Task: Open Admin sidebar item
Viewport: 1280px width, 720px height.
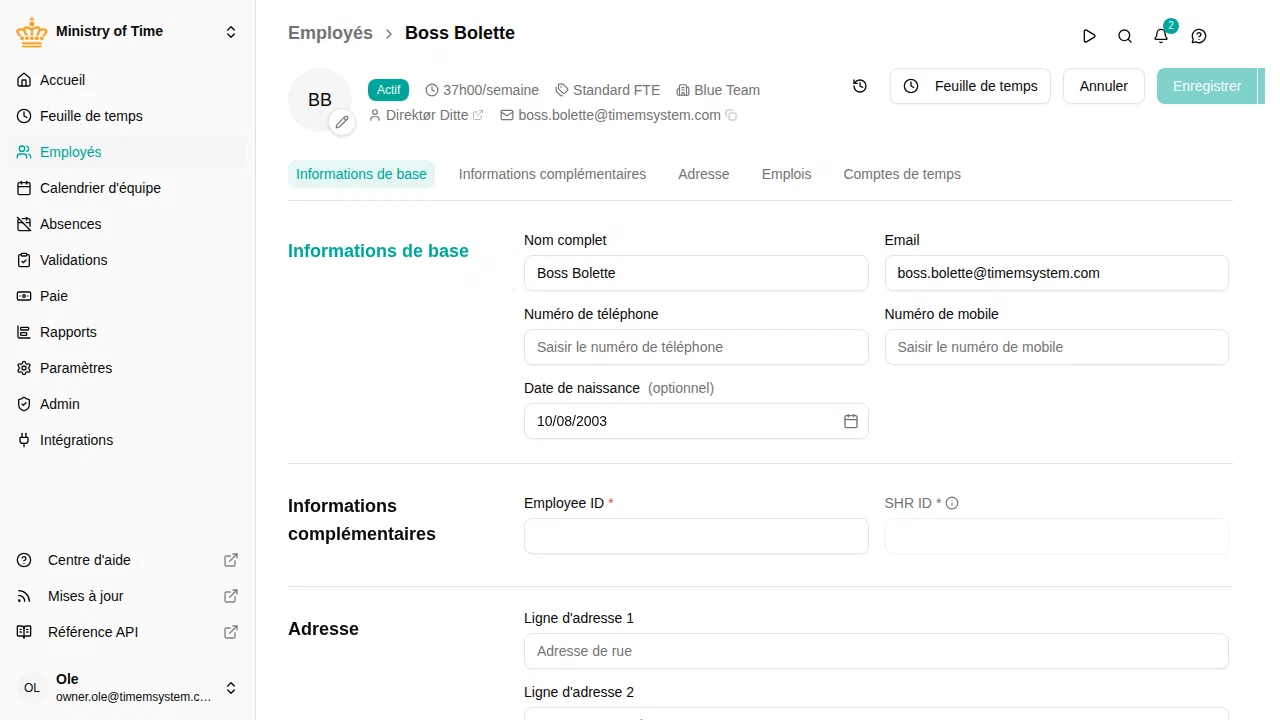Action: point(128,404)
